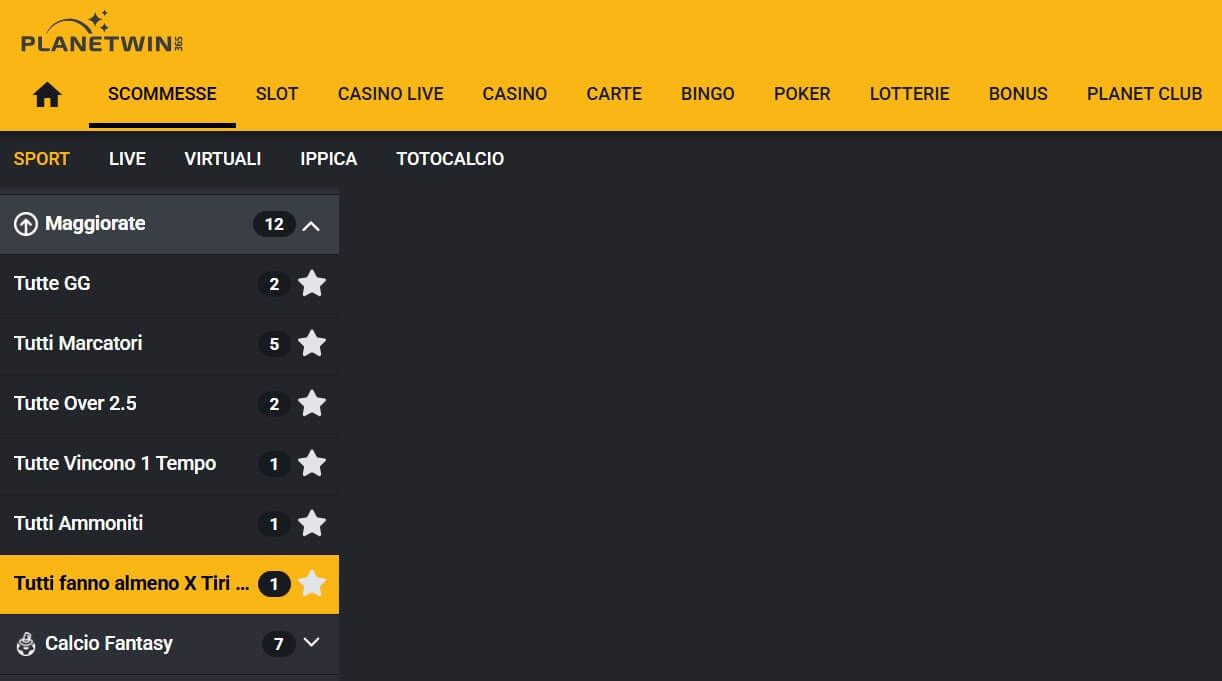The height and width of the screenshot is (681, 1222).
Task: Click the Calcio Fantasy count badge 7
Action: (279, 644)
